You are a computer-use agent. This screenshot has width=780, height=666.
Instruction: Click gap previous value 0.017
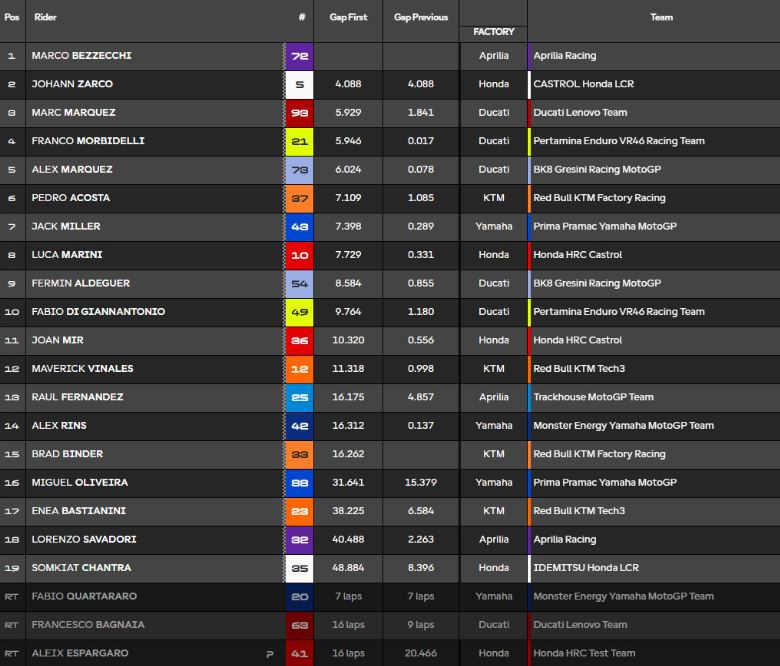(421, 141)
